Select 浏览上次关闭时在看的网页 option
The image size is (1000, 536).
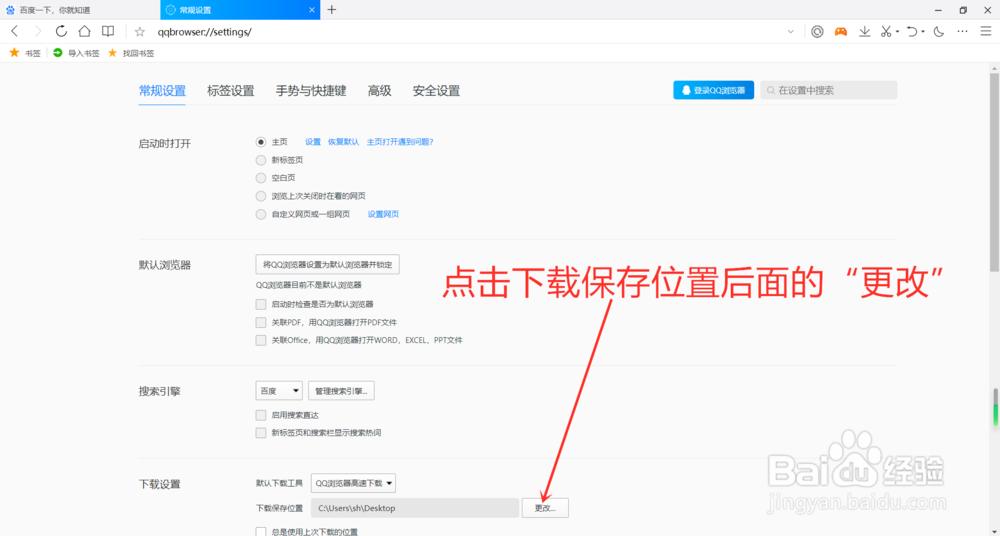click(260, 196)
